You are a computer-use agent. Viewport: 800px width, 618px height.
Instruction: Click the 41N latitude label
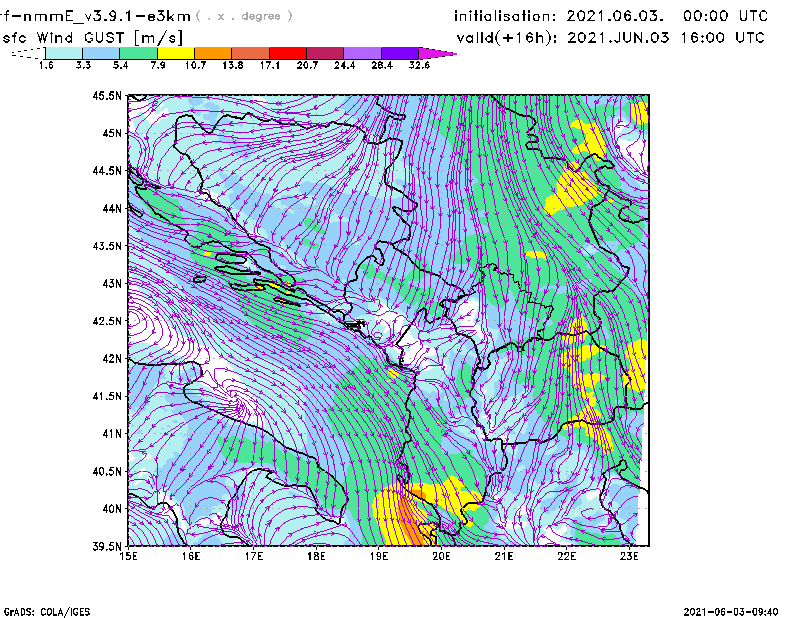[x=112, y=434]
